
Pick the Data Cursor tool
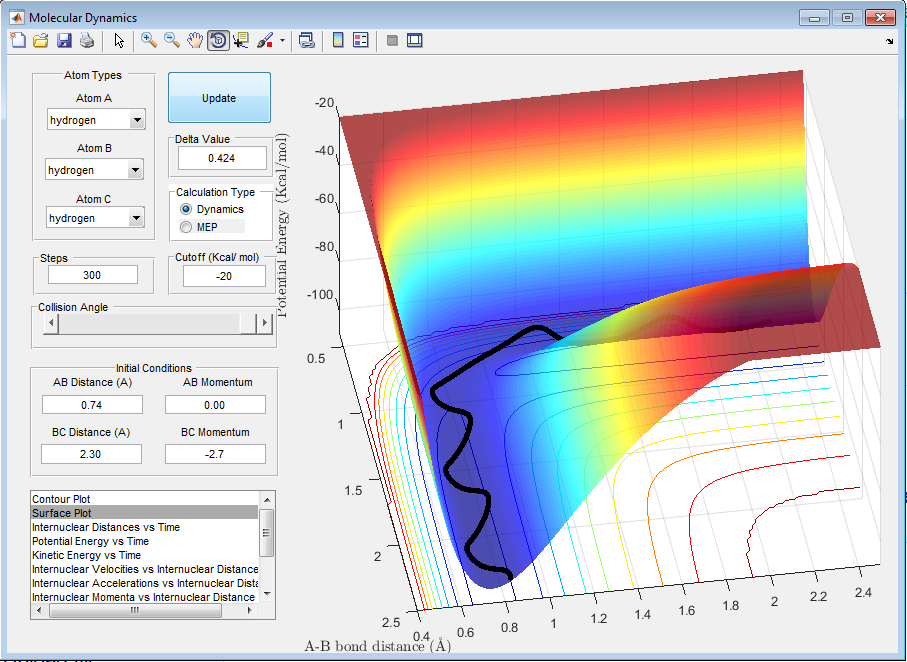[x=241, y=41]
